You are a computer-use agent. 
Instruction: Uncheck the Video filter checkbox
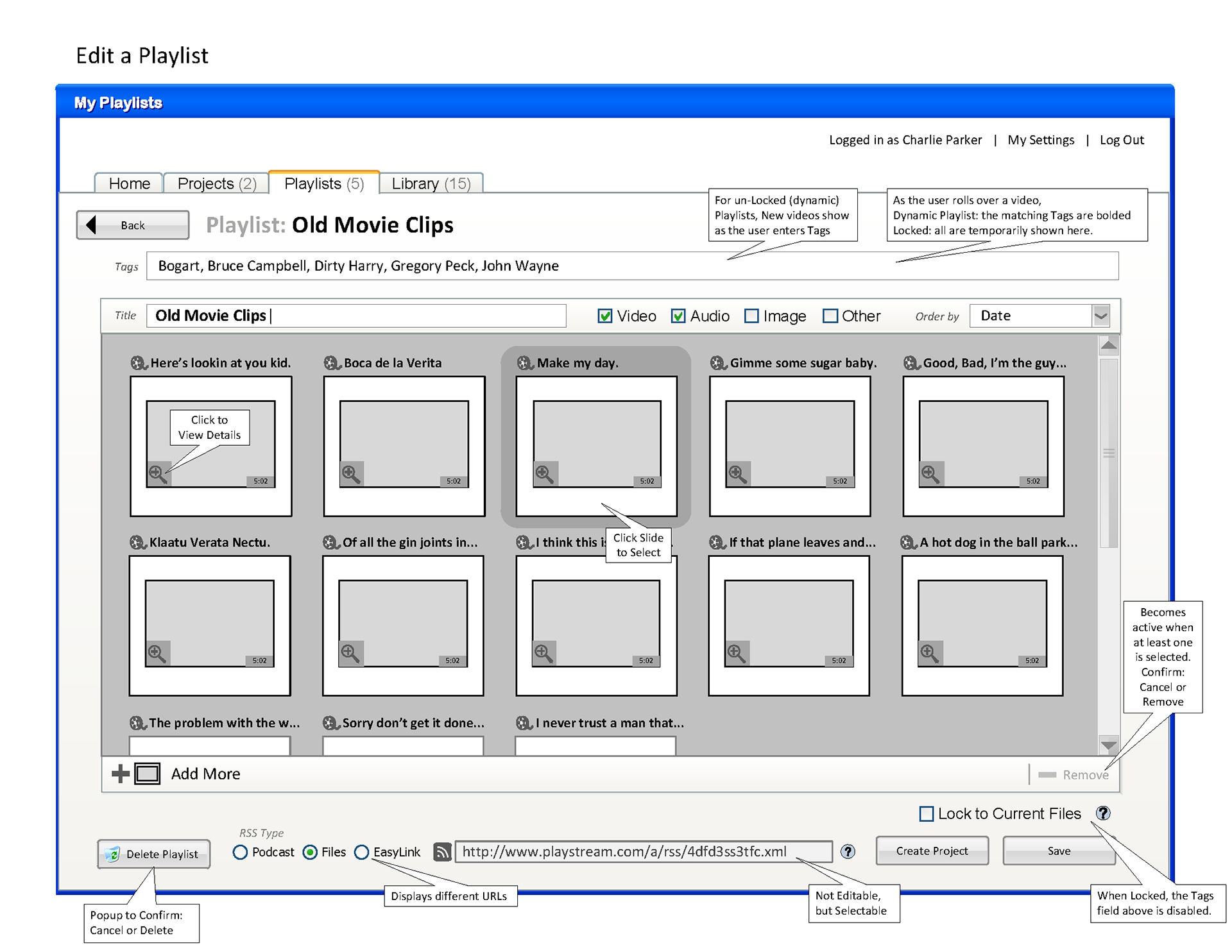(x=604, y=316)
